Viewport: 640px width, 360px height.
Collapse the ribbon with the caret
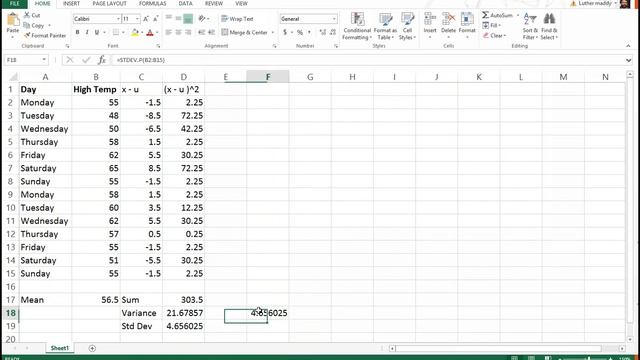(x=628, y=46)
